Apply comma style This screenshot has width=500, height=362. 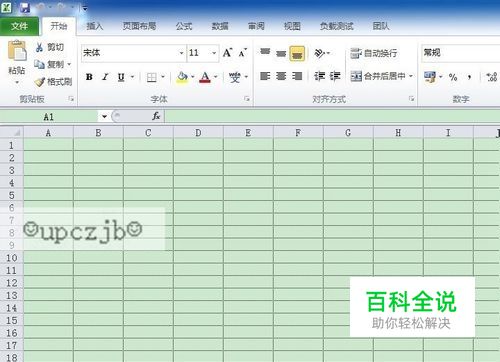point(469,77)
